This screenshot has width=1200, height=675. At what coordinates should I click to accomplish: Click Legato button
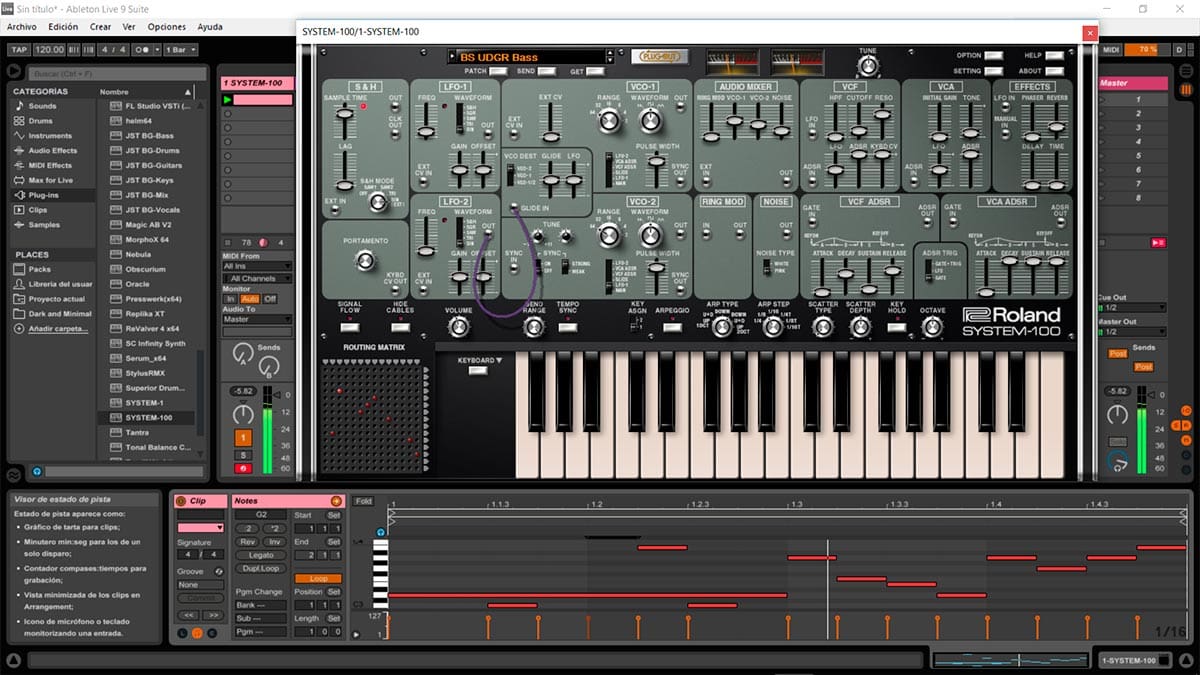pyautogui.click(x=261, y=555)
